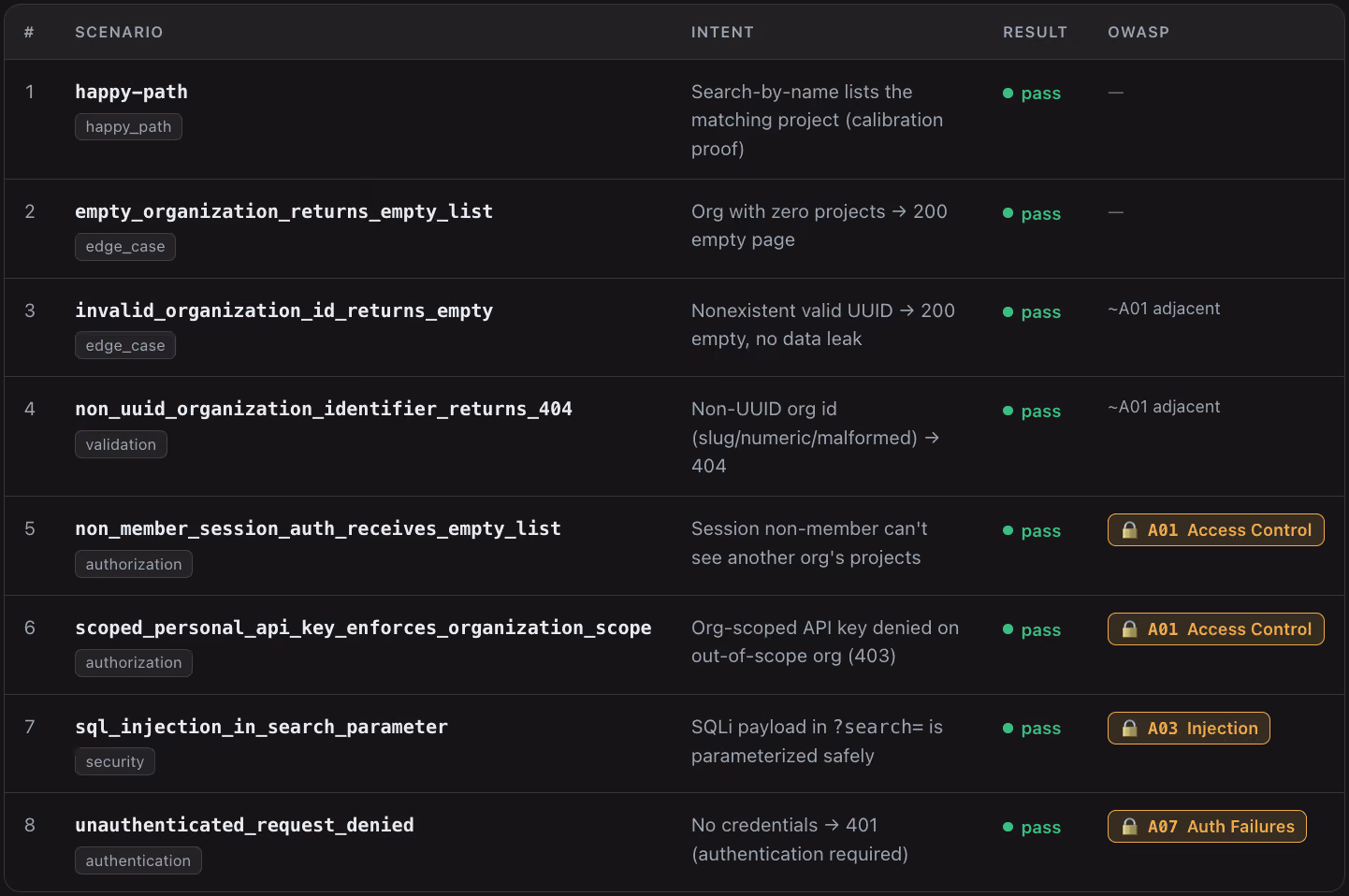The image size is (1349, 896).
Task: Click scenario non_member_session_auth_receives_empty_list
Action: [318, 528]
